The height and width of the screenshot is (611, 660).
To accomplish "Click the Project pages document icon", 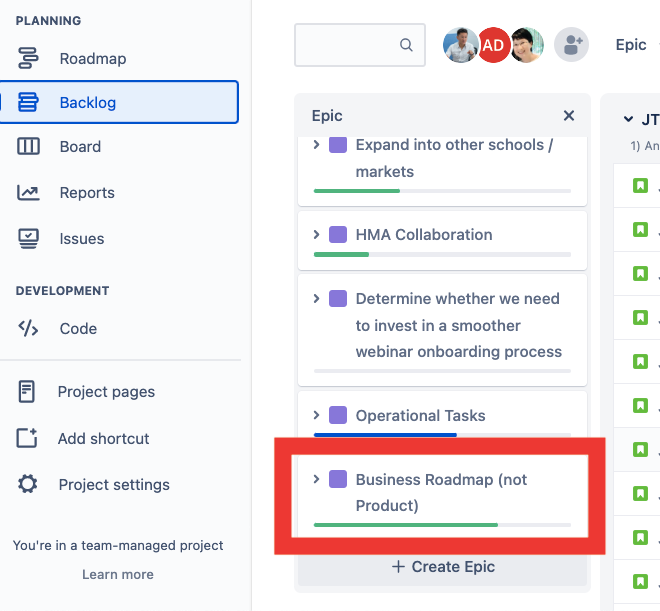I will (x=27, y=392).
